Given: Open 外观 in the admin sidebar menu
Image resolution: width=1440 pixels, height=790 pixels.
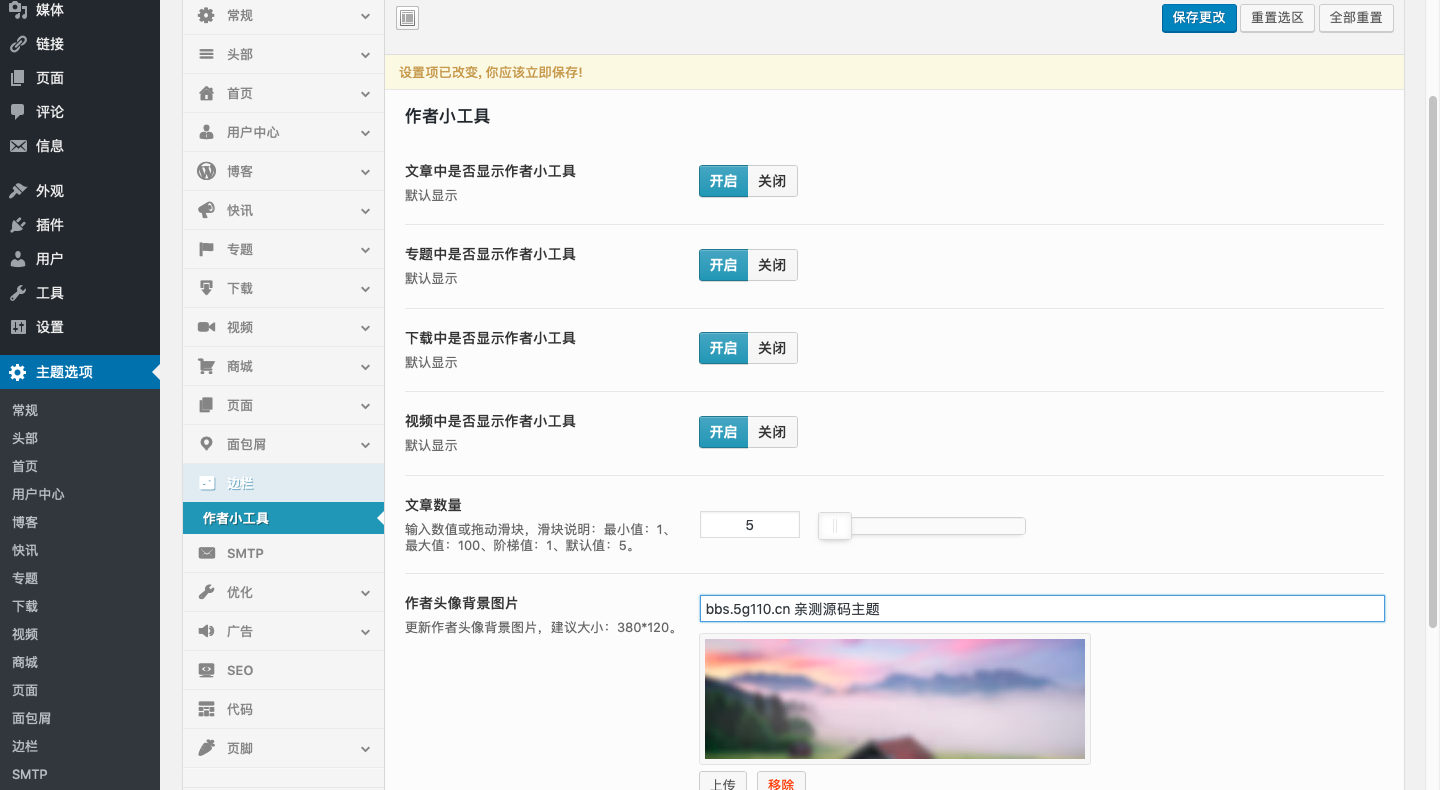Looking at the screenshot, I should 50,191.
